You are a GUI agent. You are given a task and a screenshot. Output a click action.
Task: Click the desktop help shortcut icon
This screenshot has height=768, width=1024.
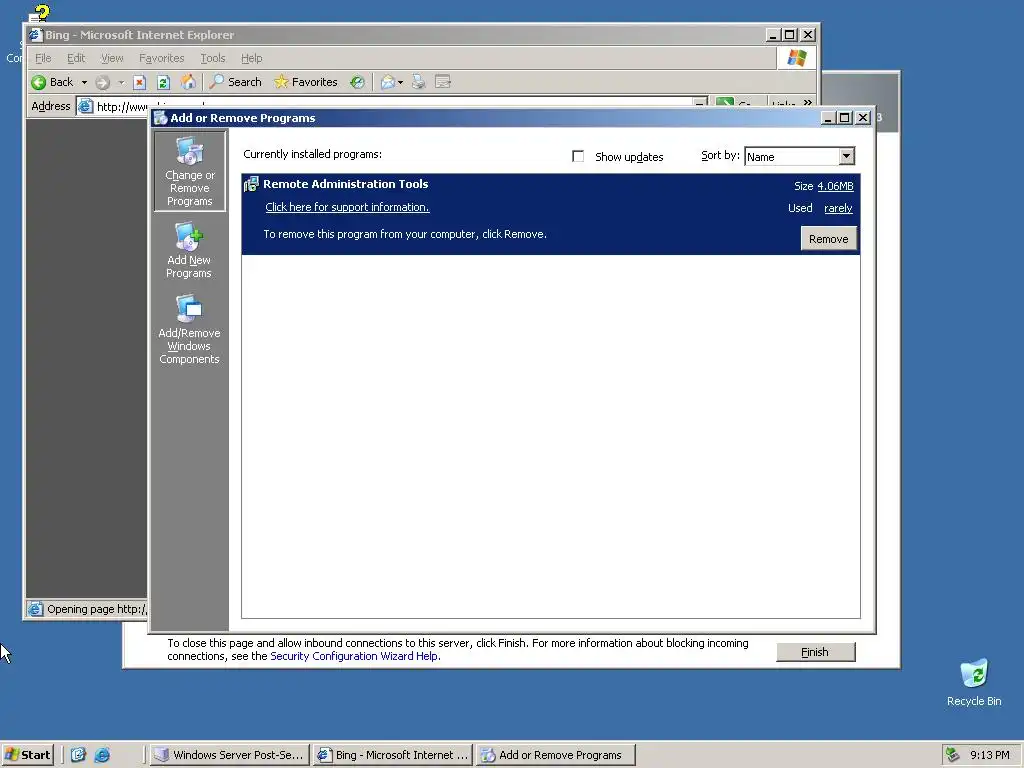pos(39,13)
